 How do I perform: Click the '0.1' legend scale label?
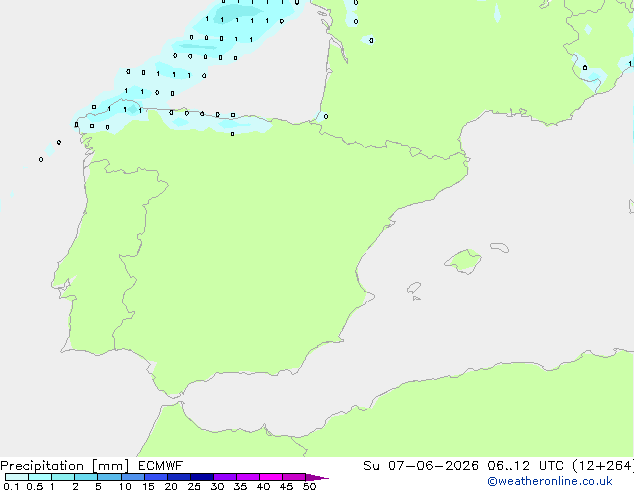pos(11,486)
